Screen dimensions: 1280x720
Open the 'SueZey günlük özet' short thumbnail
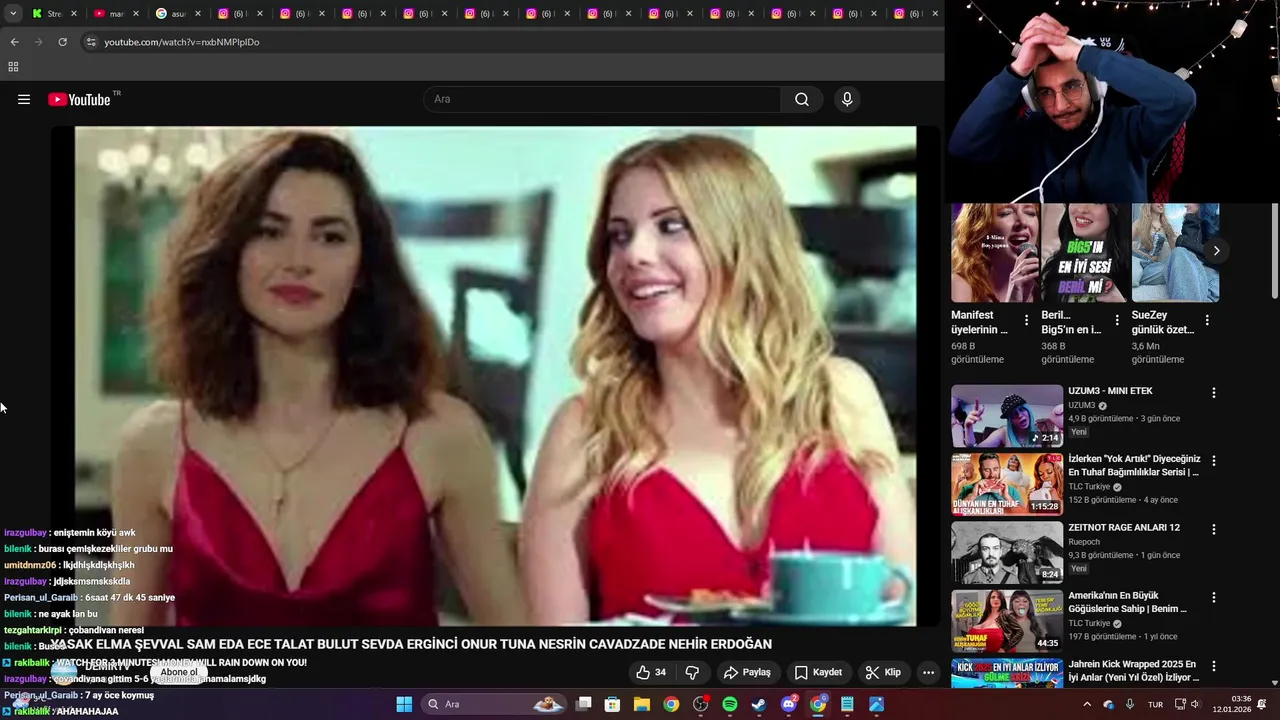[1175, 252]
